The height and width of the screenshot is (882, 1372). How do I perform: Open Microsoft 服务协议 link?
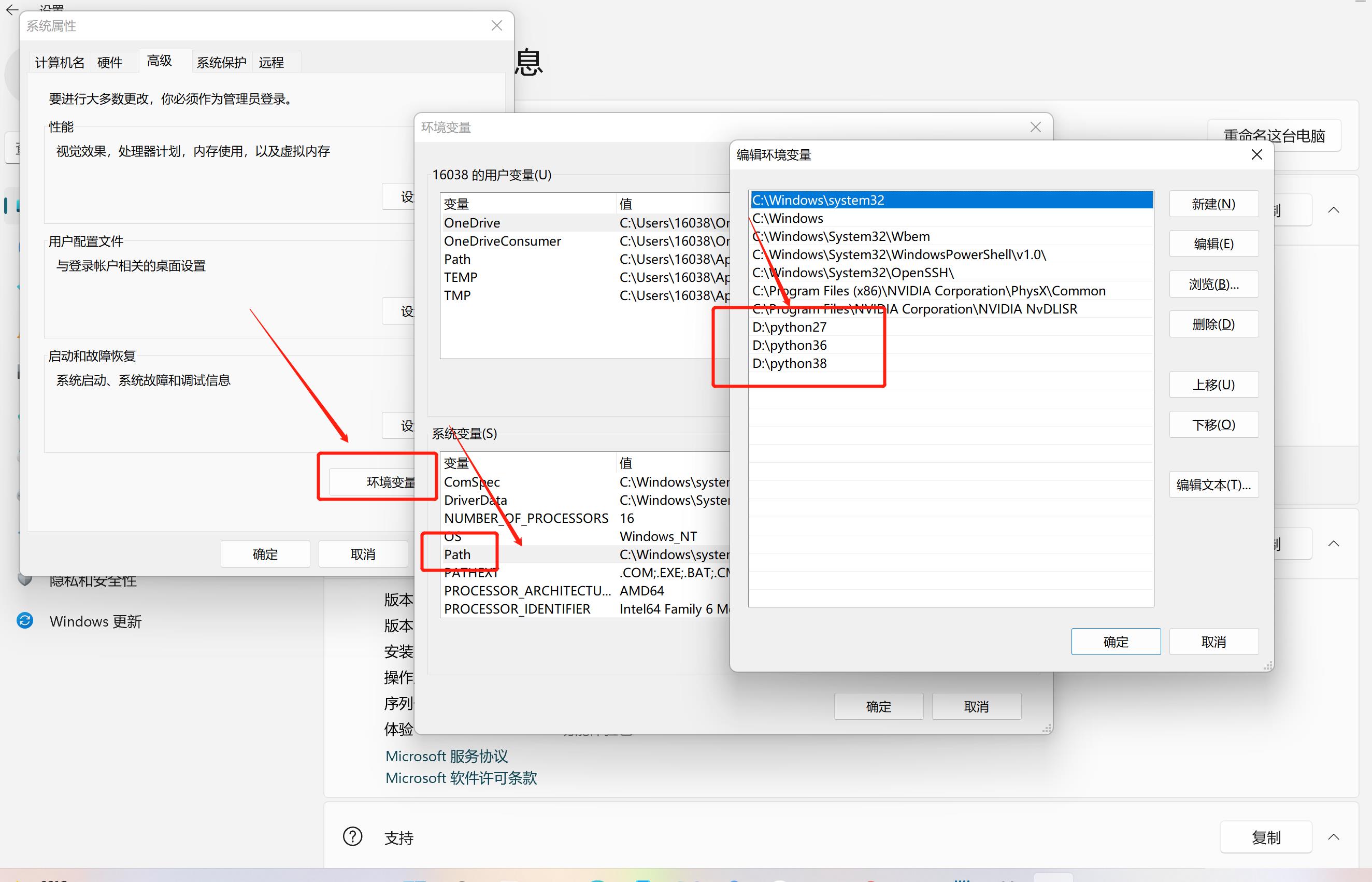point(446,756)
